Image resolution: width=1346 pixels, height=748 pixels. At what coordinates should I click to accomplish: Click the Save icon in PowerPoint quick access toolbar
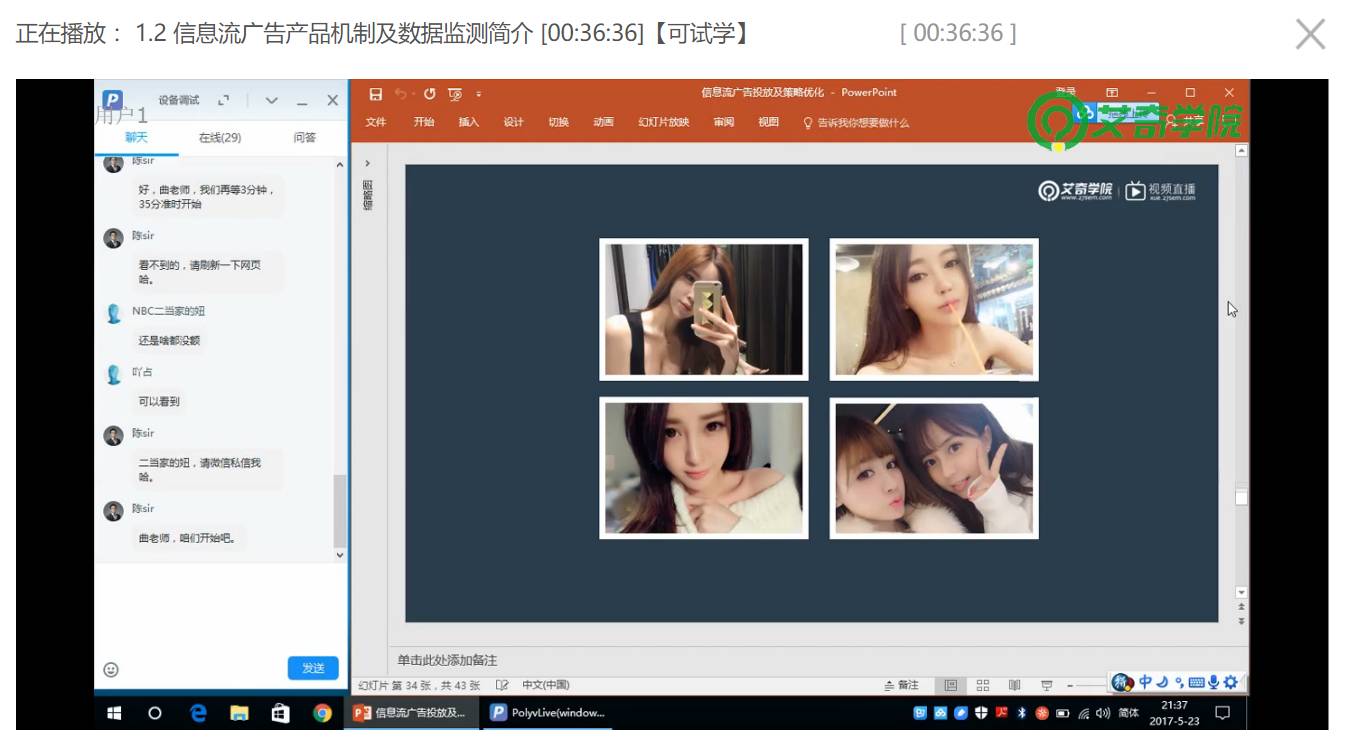tap(376, 94)
